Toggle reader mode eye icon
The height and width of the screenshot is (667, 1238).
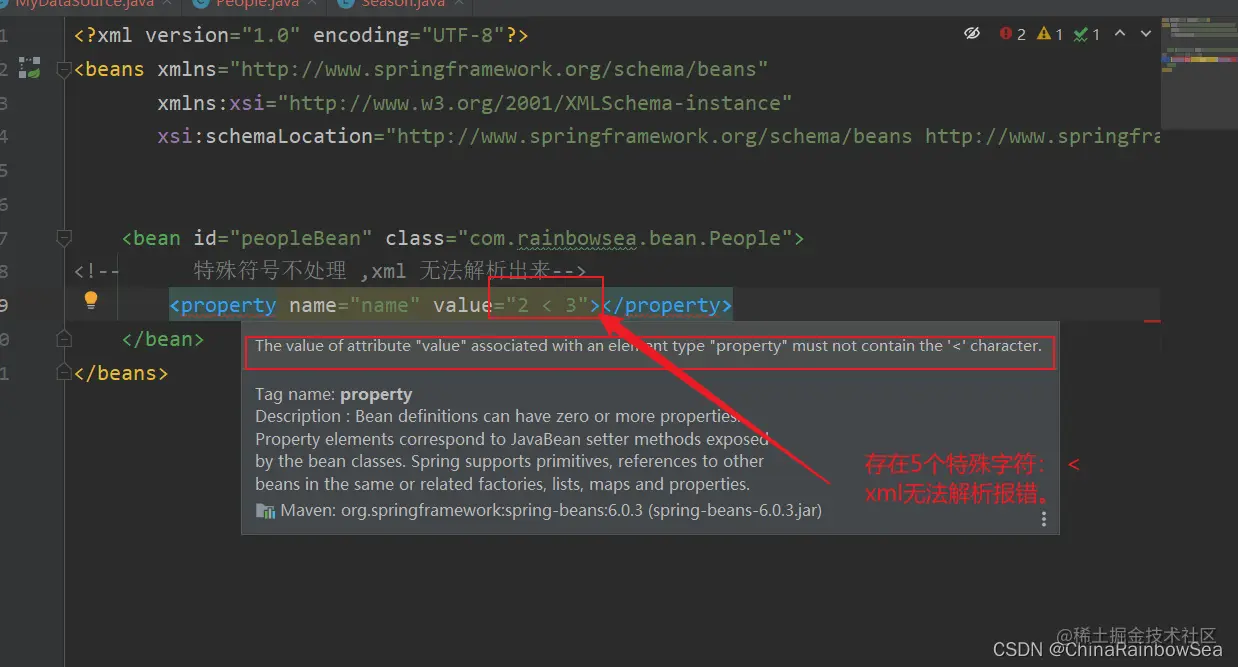click(971, 34)
